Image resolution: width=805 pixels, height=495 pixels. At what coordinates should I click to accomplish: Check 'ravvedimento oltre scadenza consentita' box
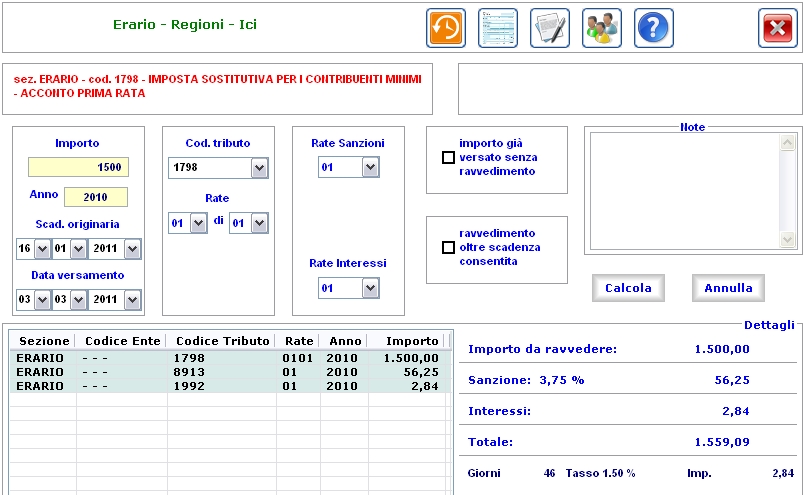tap(448, 248)
